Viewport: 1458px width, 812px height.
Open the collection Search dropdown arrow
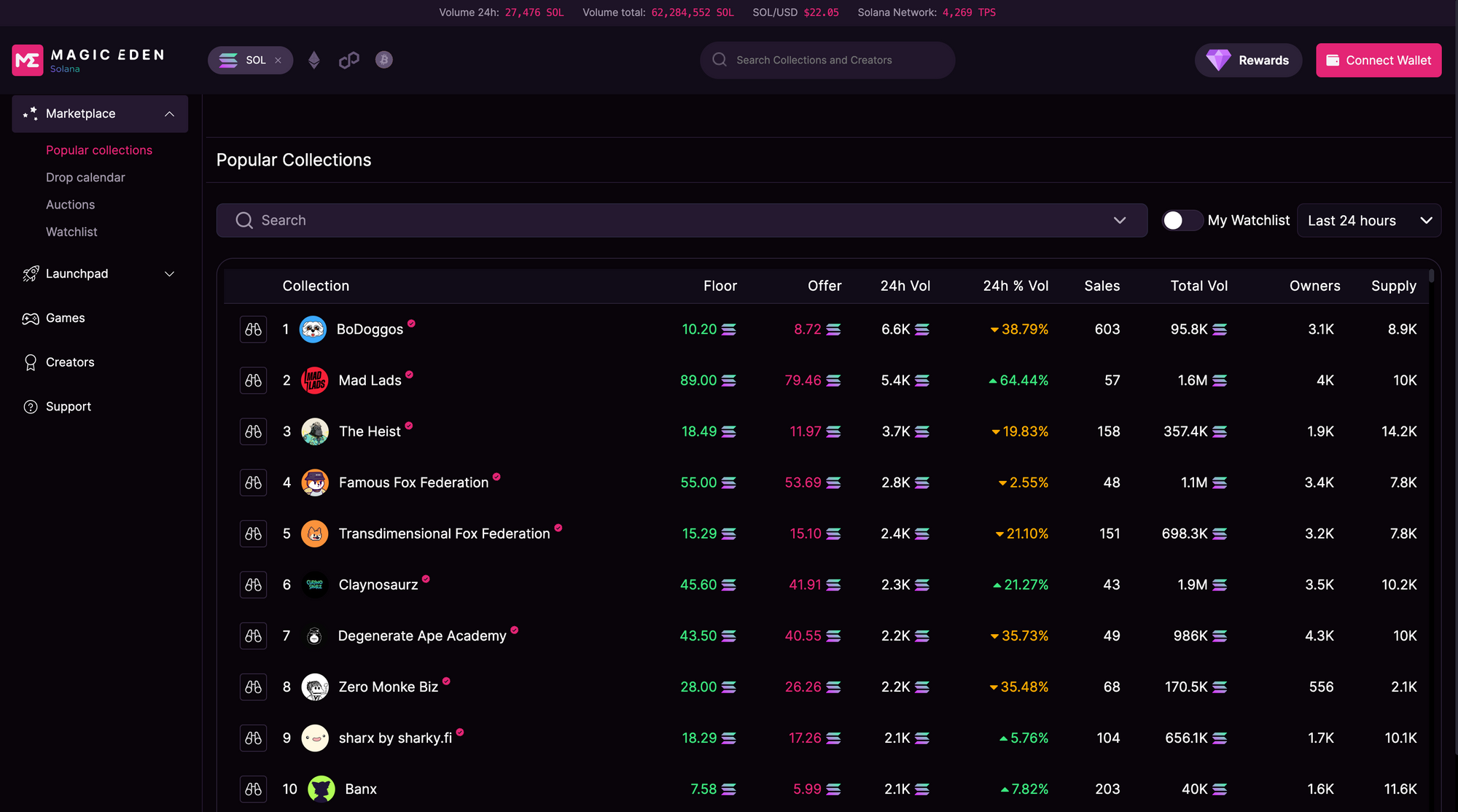pos(1120,220)
